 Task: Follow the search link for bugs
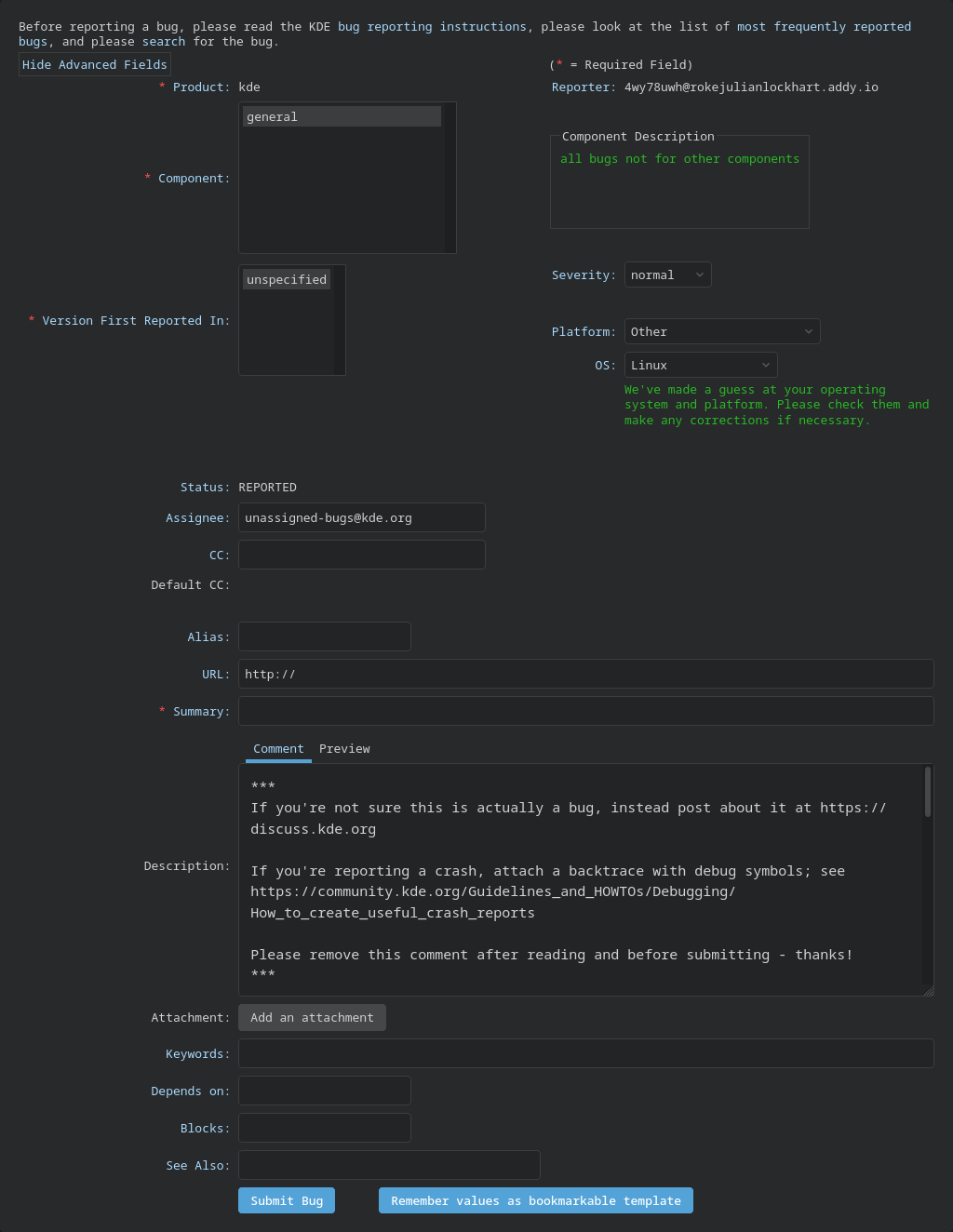point(164,41)
